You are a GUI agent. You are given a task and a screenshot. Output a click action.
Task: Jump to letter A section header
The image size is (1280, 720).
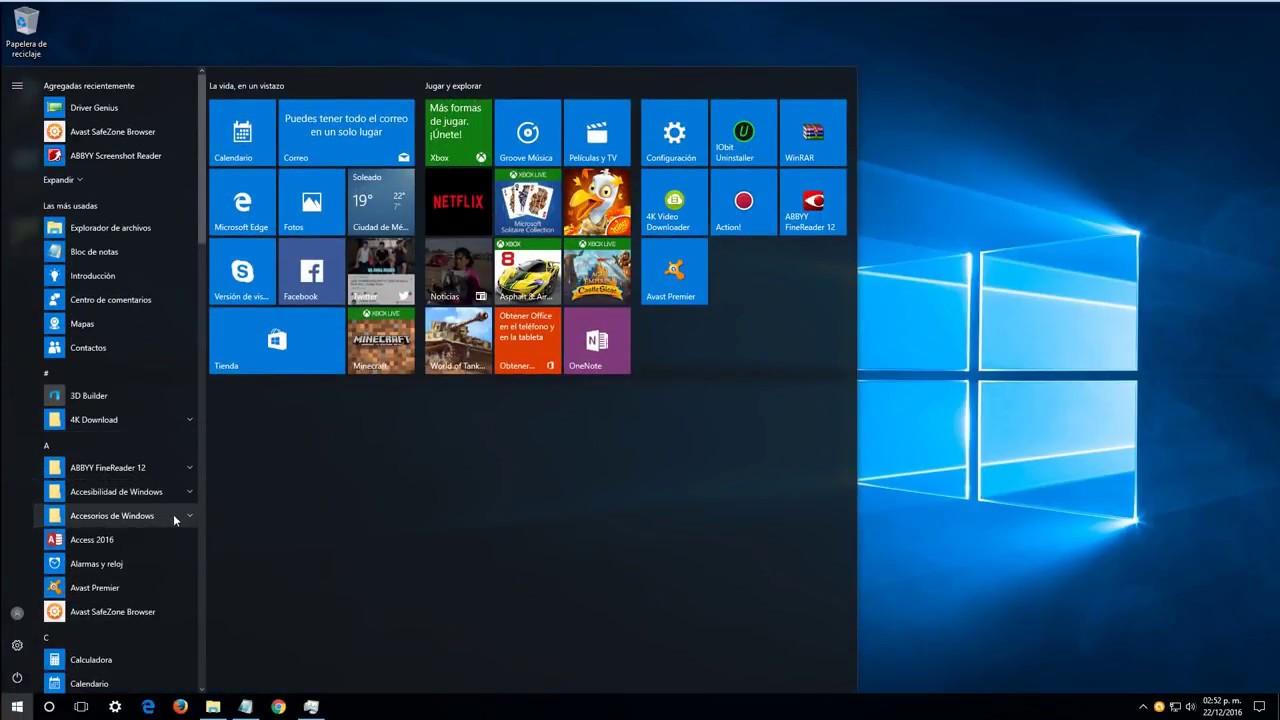coord(46,446)
